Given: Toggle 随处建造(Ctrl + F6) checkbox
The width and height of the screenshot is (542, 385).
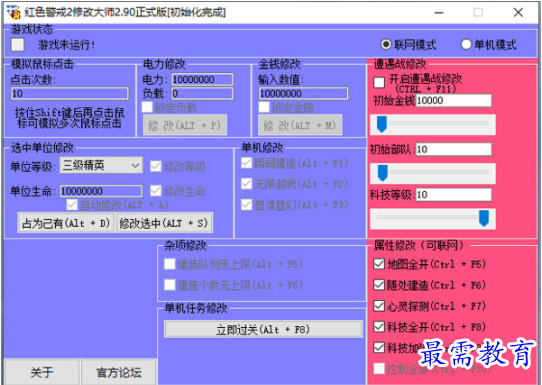Looking at the screenshot, I should pos(379,285).
